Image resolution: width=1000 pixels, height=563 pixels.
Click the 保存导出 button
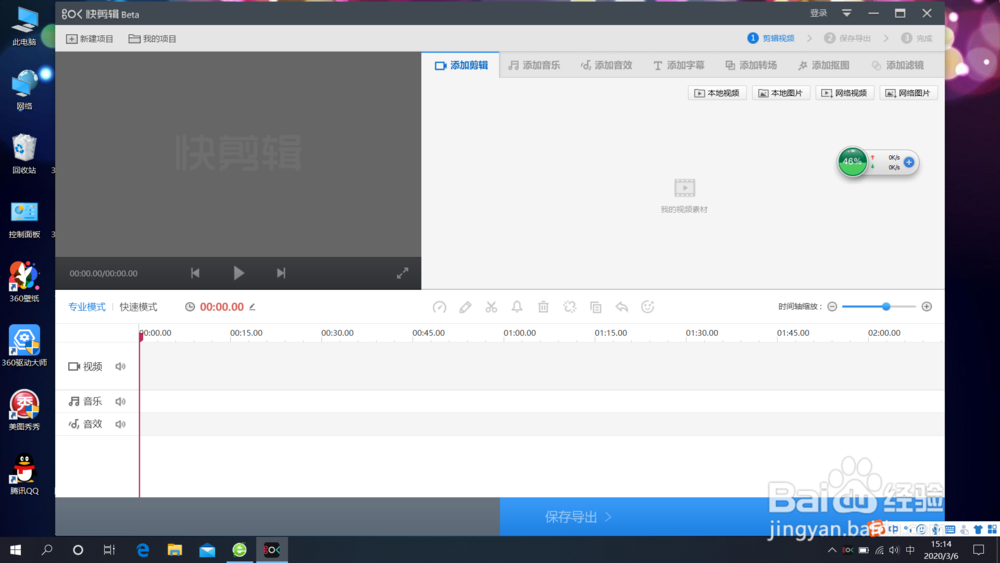pyautogui.click(x=722, y=516)
